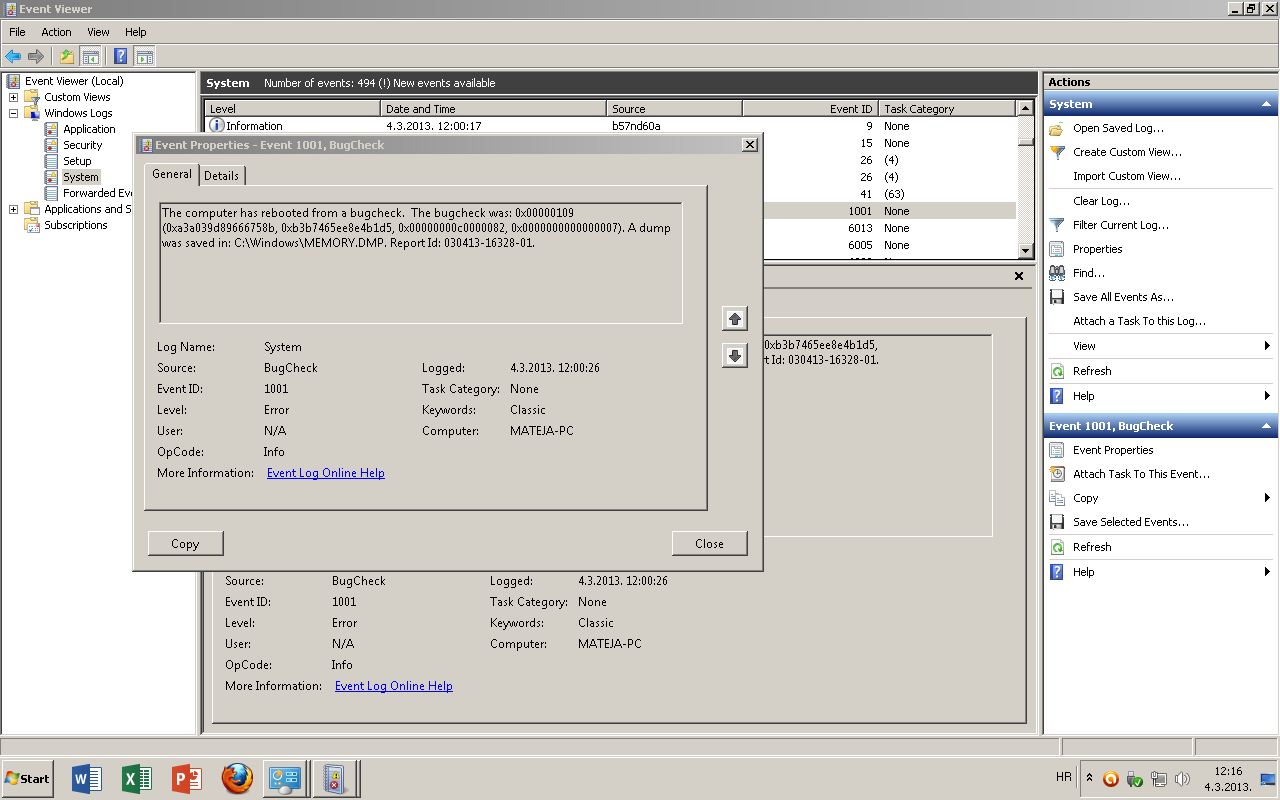Click the blue Help toolbar icon
The height and width of the screenshot is (800, 1280).
click(x=120, y=57)
